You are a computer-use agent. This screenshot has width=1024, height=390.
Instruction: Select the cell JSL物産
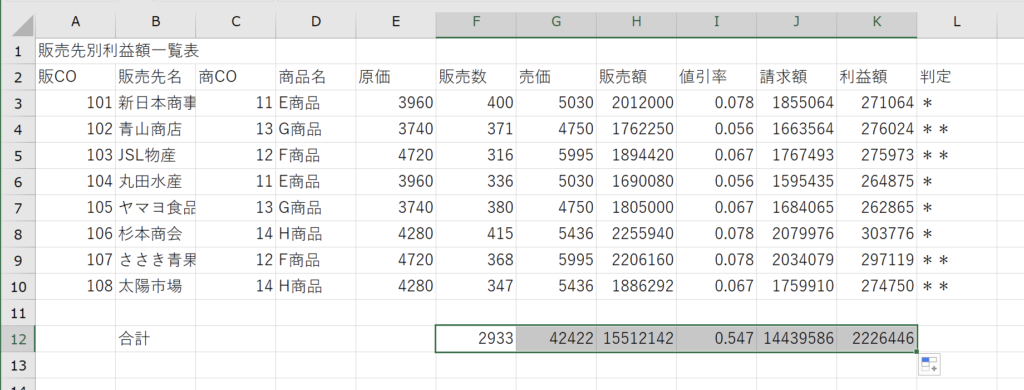pyautogui.click(x=155, y=155)
